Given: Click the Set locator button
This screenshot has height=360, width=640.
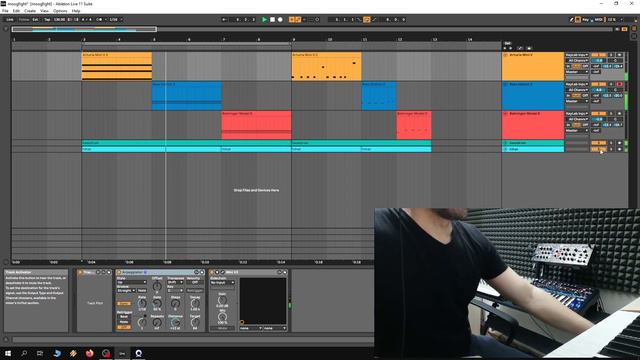Looking at the screenshot, I should [x=508, y=43].
